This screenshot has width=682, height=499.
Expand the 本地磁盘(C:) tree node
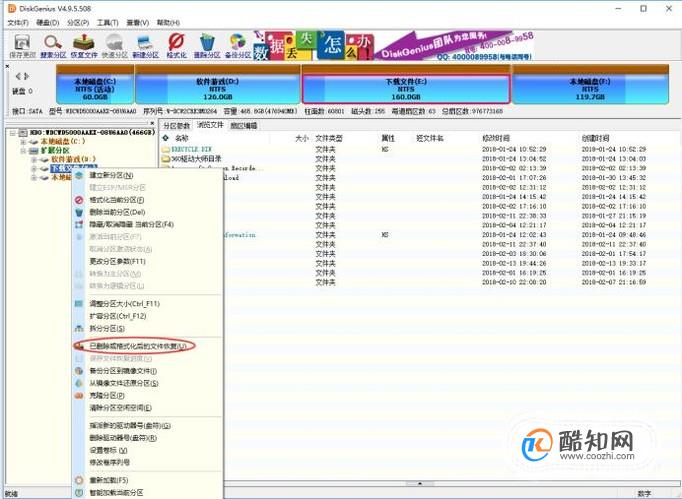click(x=23, y=142)
